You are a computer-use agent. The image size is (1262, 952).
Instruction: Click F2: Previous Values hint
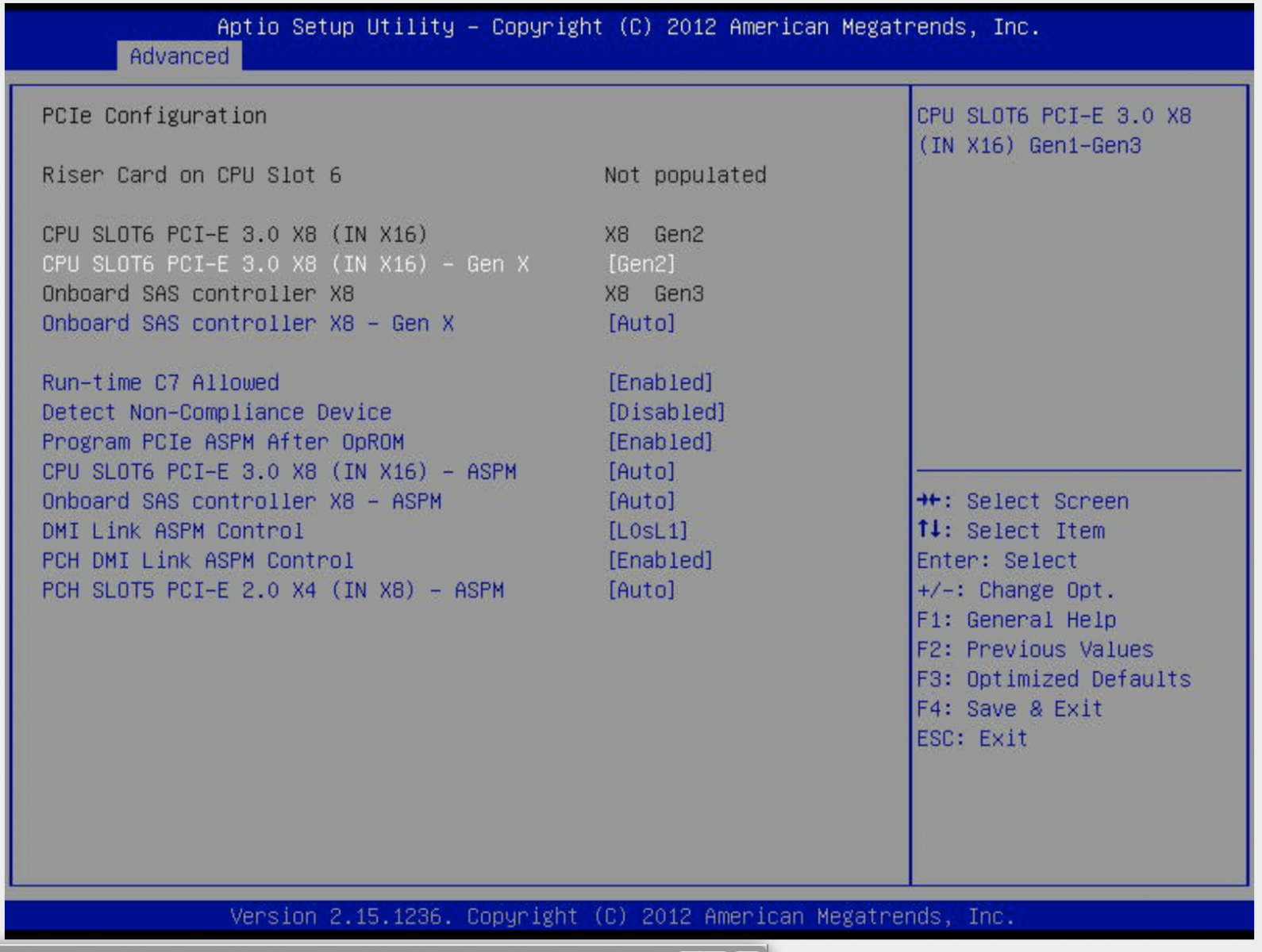click(1035, 650)
